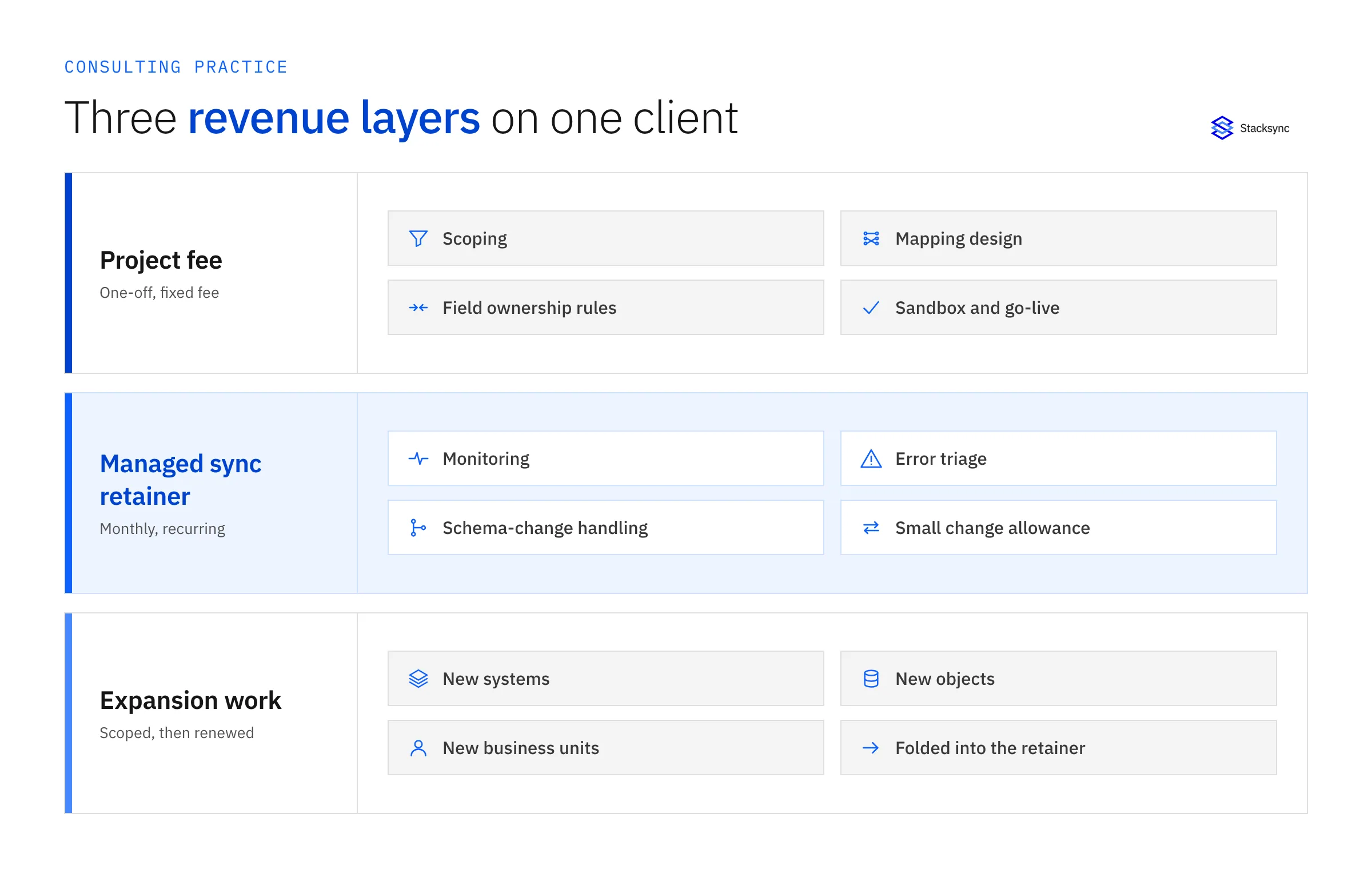Click the 'Stacksync' brand name text
The height and width of the screenshot is (869, 1372).
point(1265,128)
